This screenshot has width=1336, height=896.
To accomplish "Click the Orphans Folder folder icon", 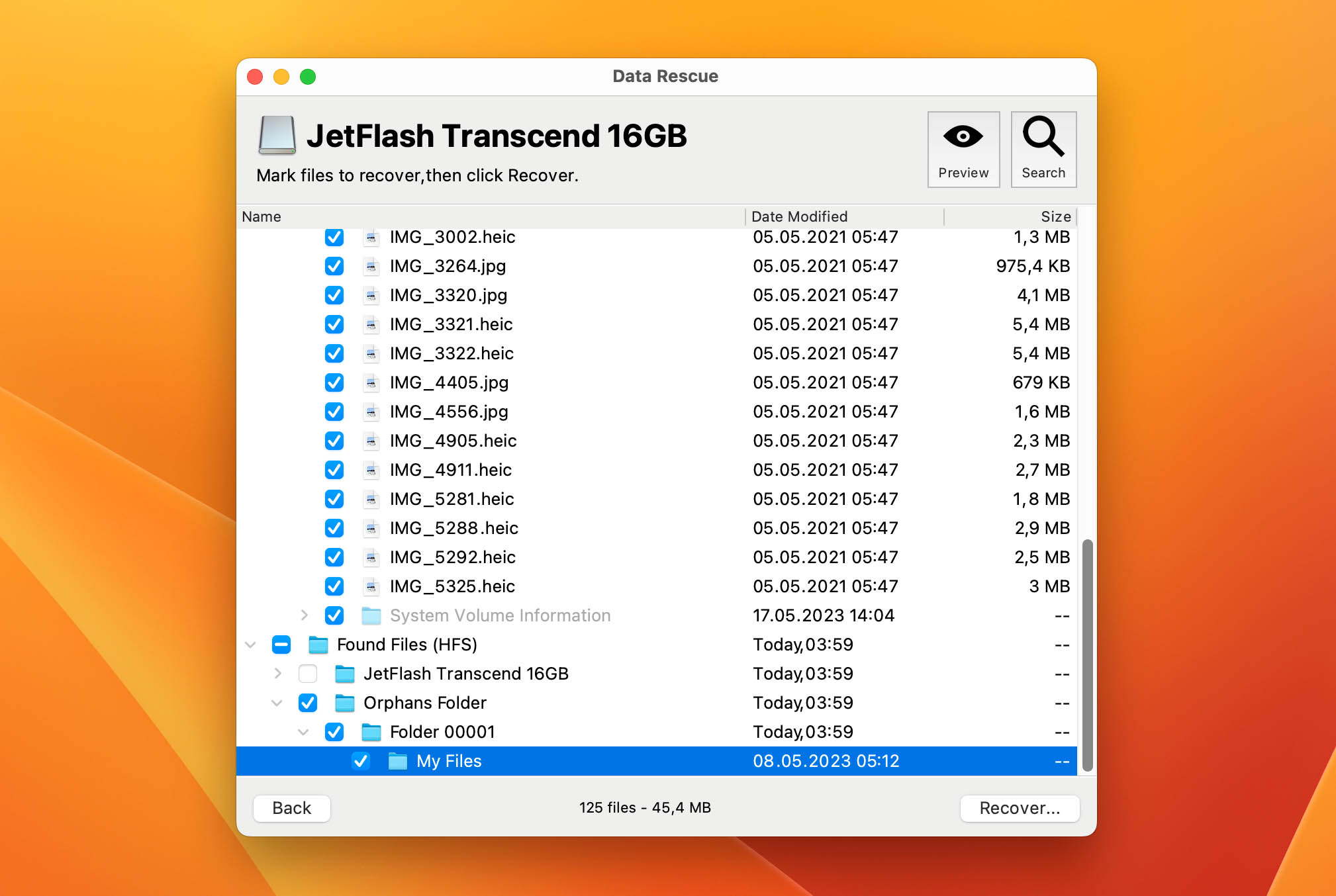I will click(345, 703).
